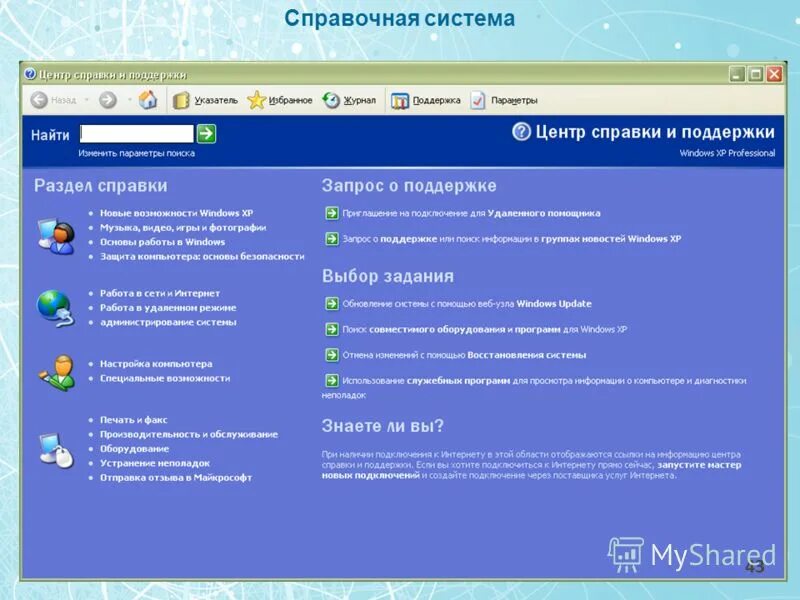This screenshot has height=600, width=800.
Task: Click green arrow beside Восстановления системы
Action: (x=332, y=355)
